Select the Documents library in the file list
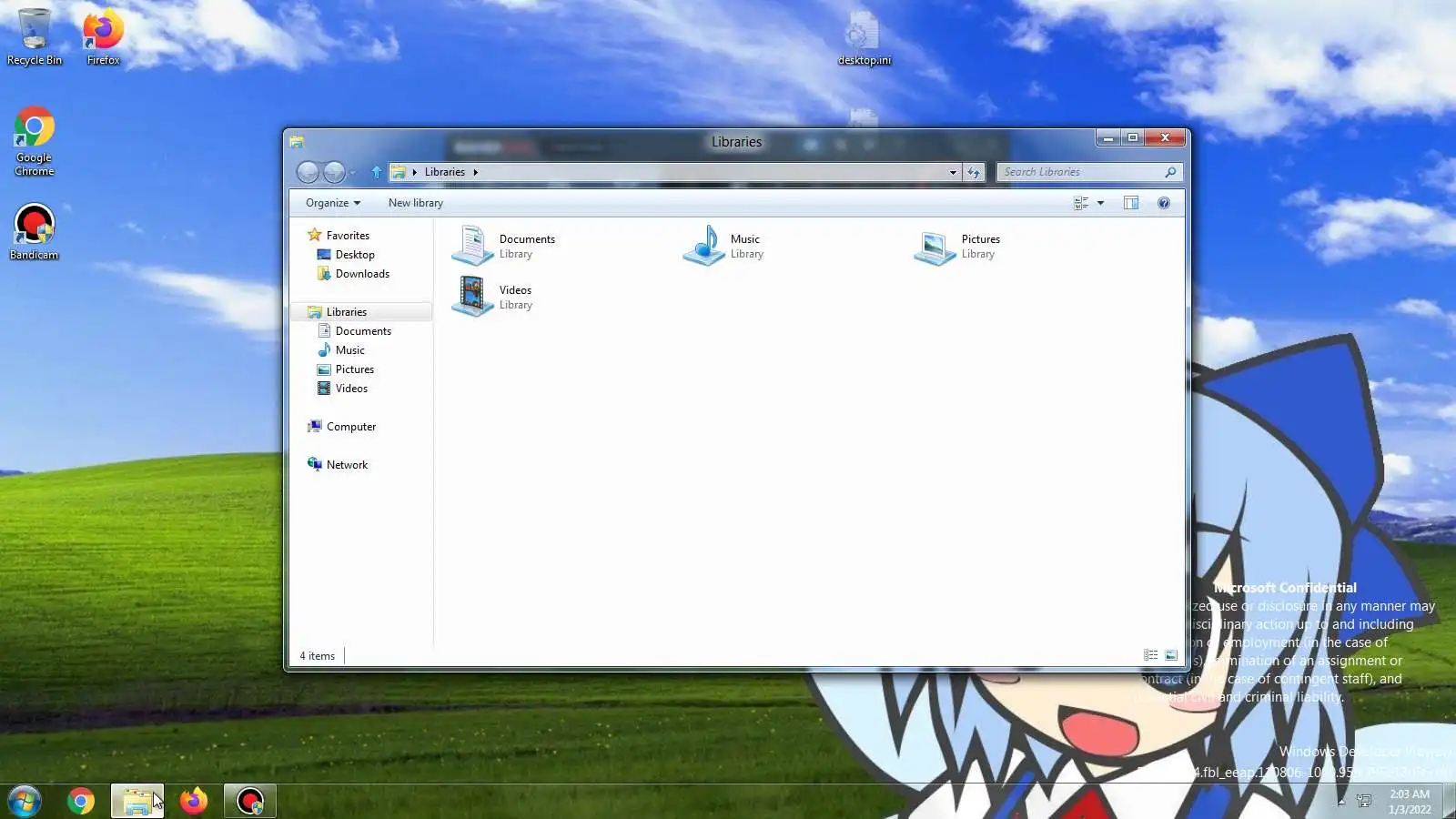 tap(504, 246)
